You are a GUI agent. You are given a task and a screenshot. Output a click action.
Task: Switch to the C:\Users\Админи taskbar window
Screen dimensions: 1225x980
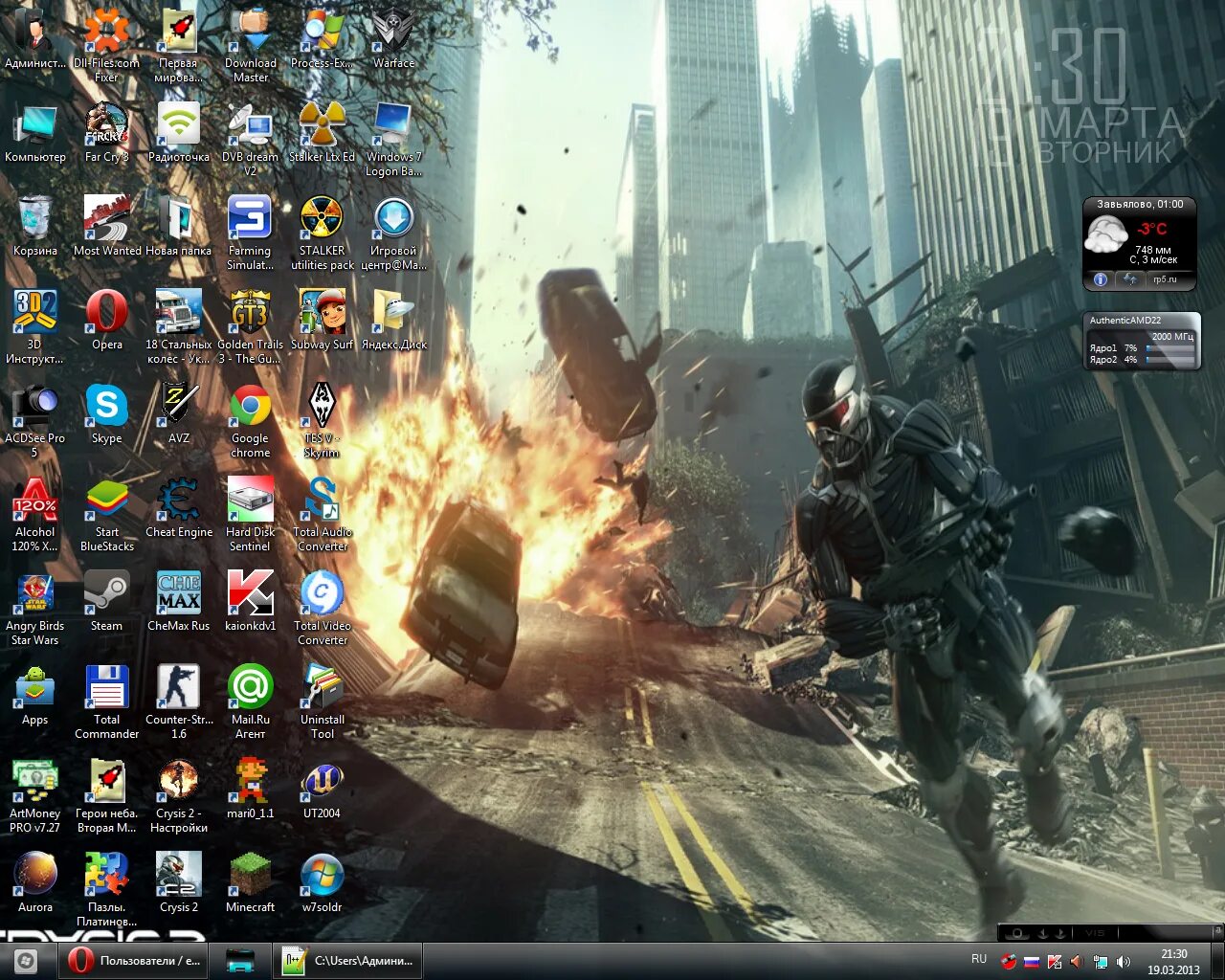pos(348,960)
